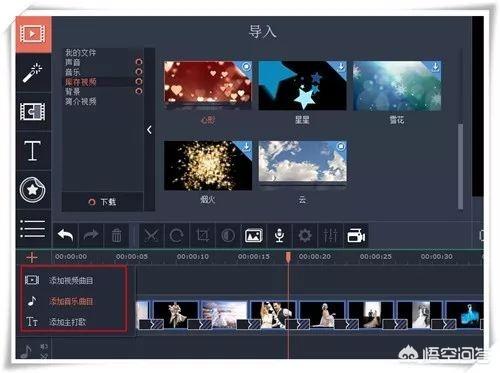The width and height of the screenshot is (500, 373).
Task: Click the microphone Record audio icon
Action: point(279,235)
